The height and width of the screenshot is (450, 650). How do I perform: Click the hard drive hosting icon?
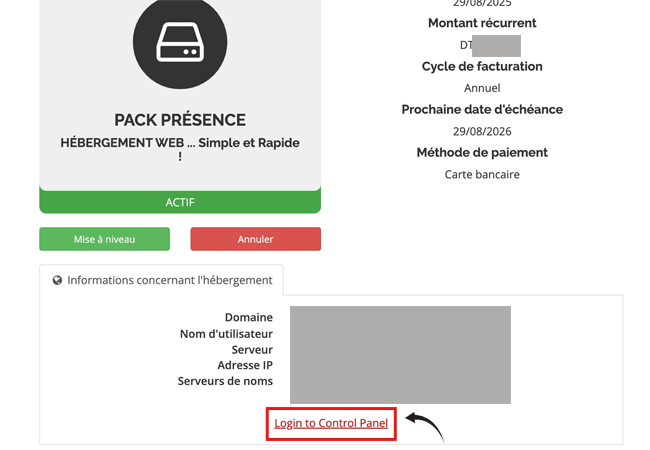pyautogui.click(x=180, y=42)
